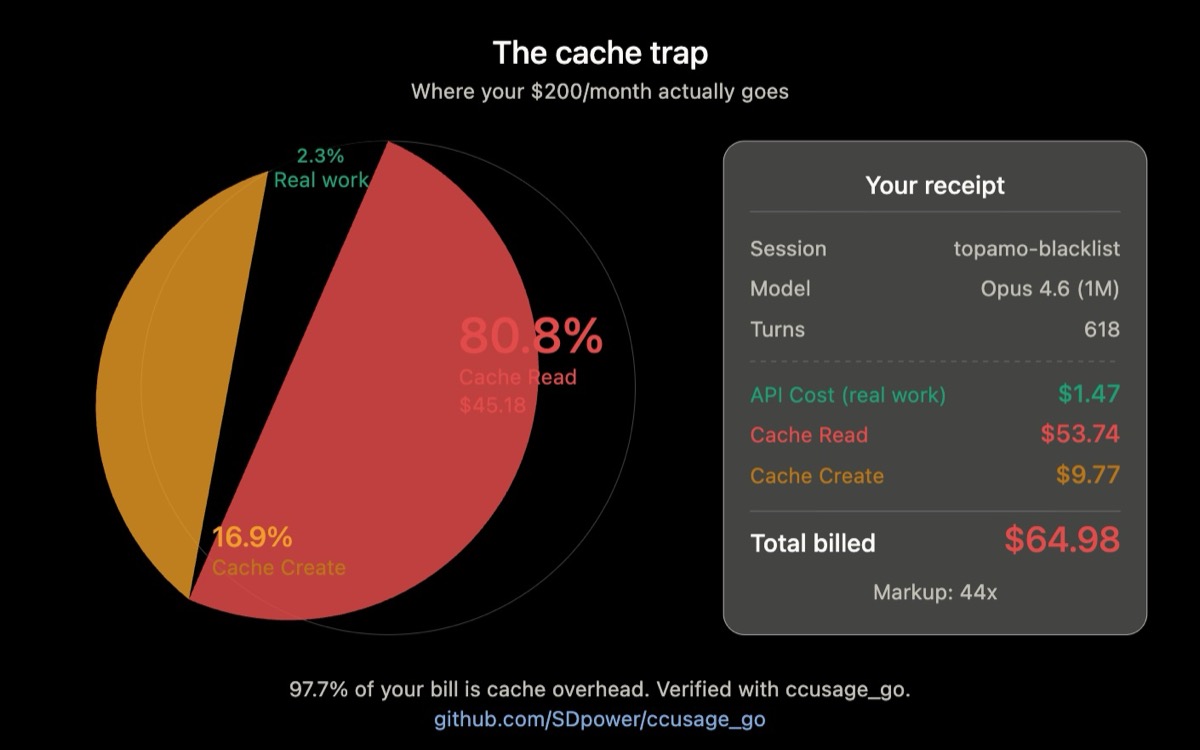
Task: Click the Opus 4.6 (1M) model value
Action: coord(1049,289)
